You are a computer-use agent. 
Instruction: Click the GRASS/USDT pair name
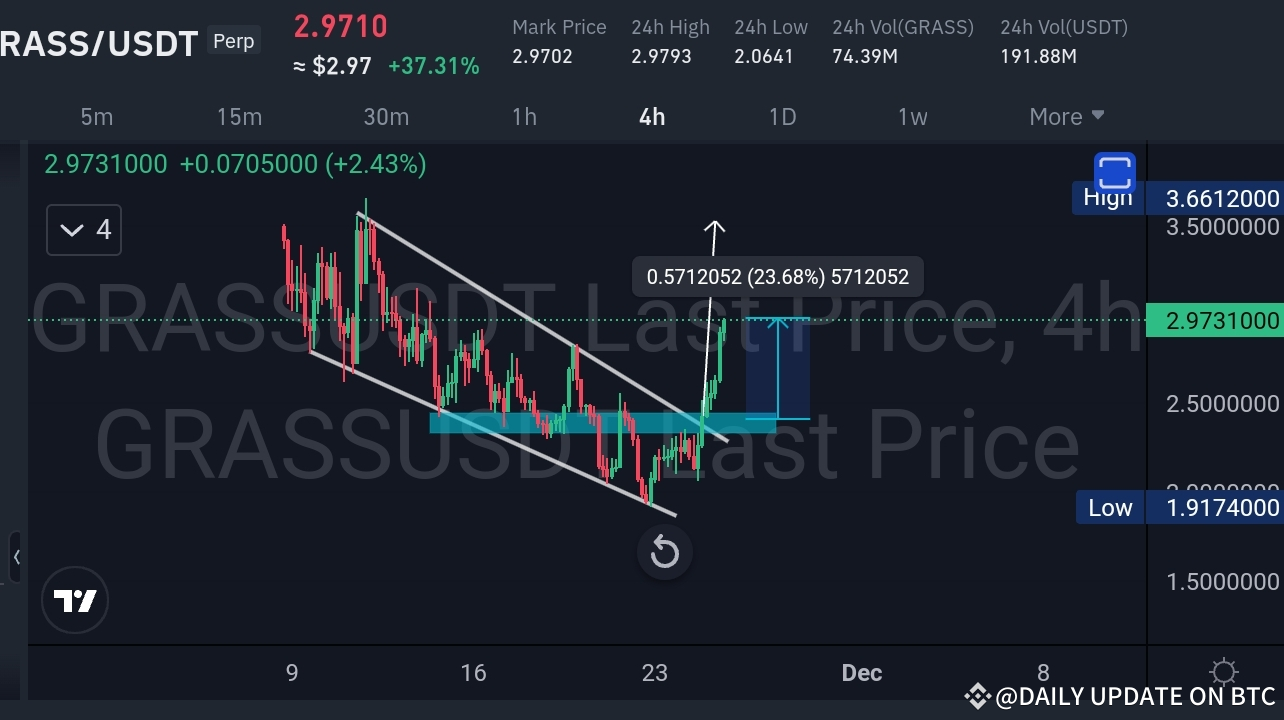click(99, 43)
